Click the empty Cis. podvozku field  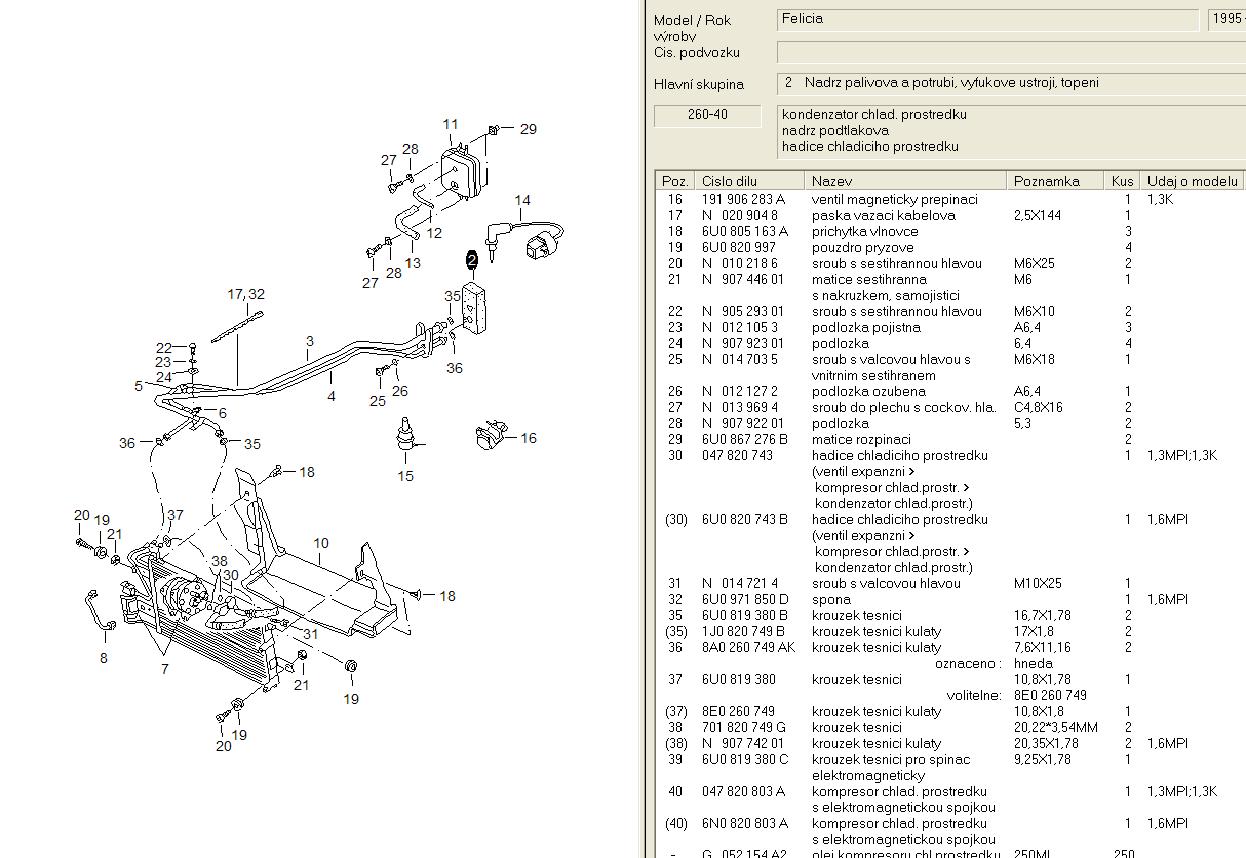[1011, 52]
